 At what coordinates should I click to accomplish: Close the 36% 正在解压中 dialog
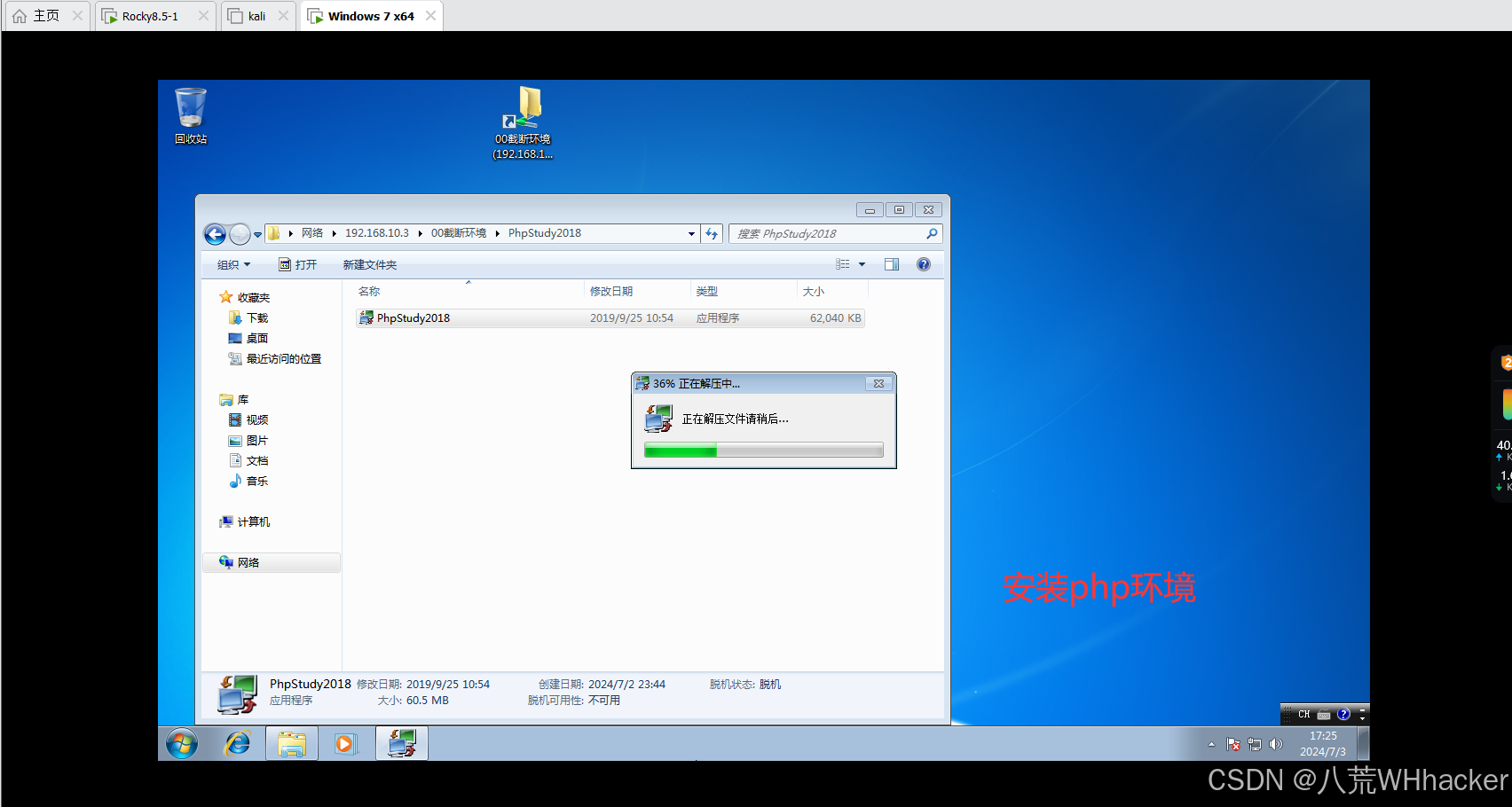point(878,384)
